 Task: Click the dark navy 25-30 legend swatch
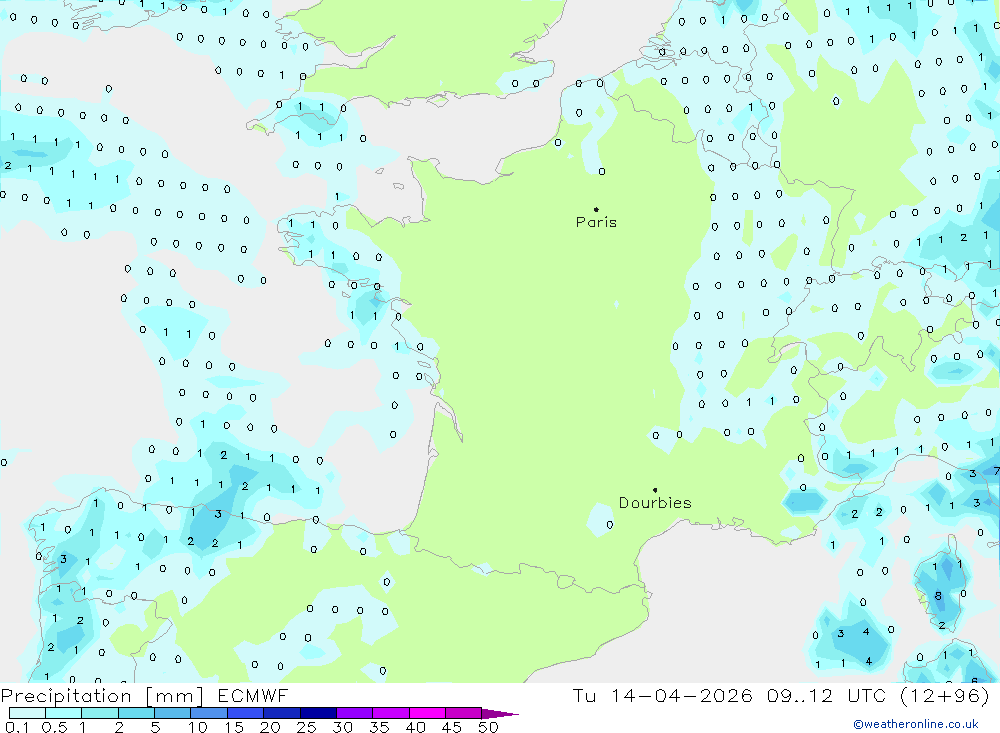click(x=318, y=713)
